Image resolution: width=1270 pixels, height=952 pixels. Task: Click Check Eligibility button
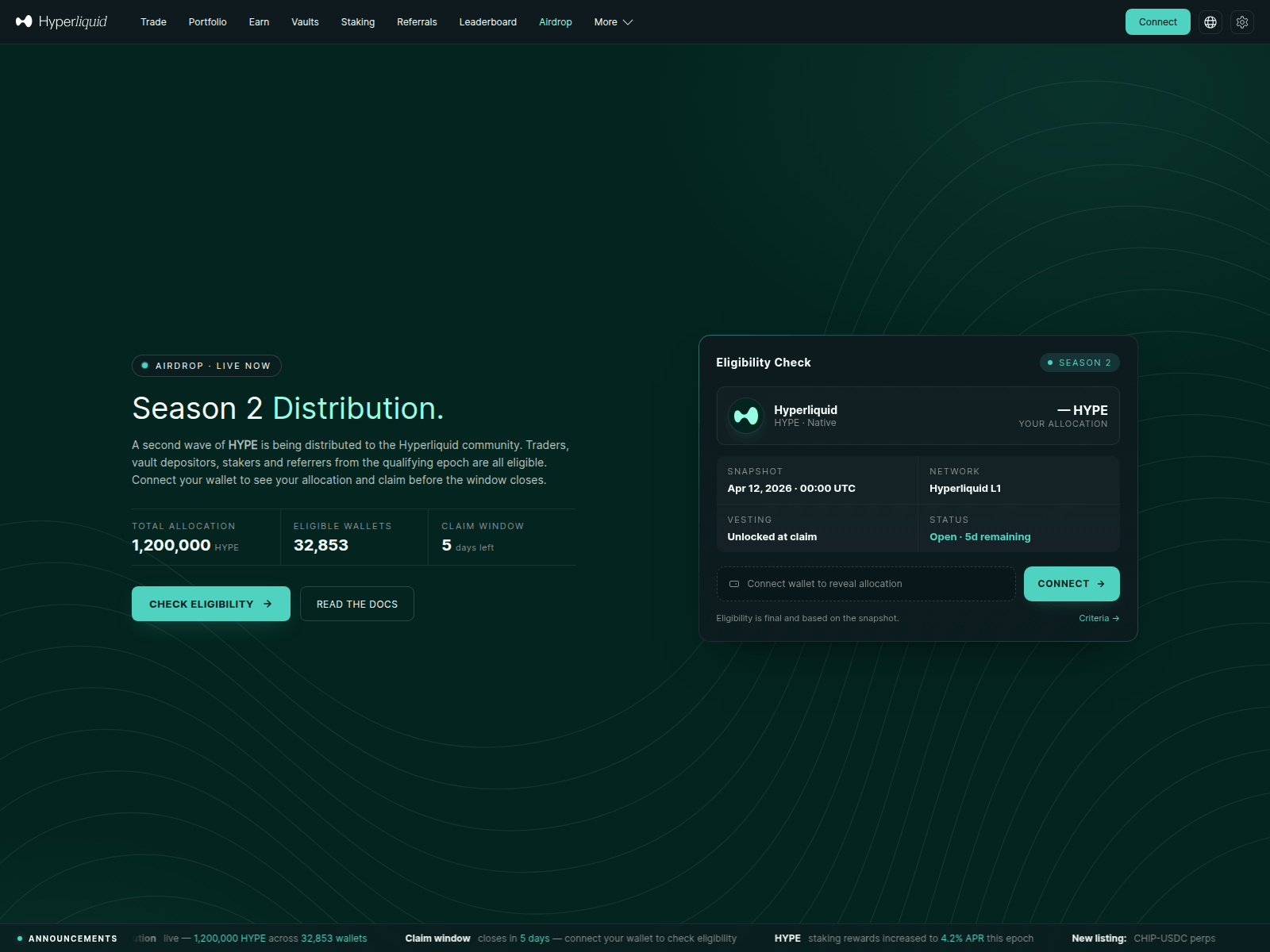click(211, 604)
